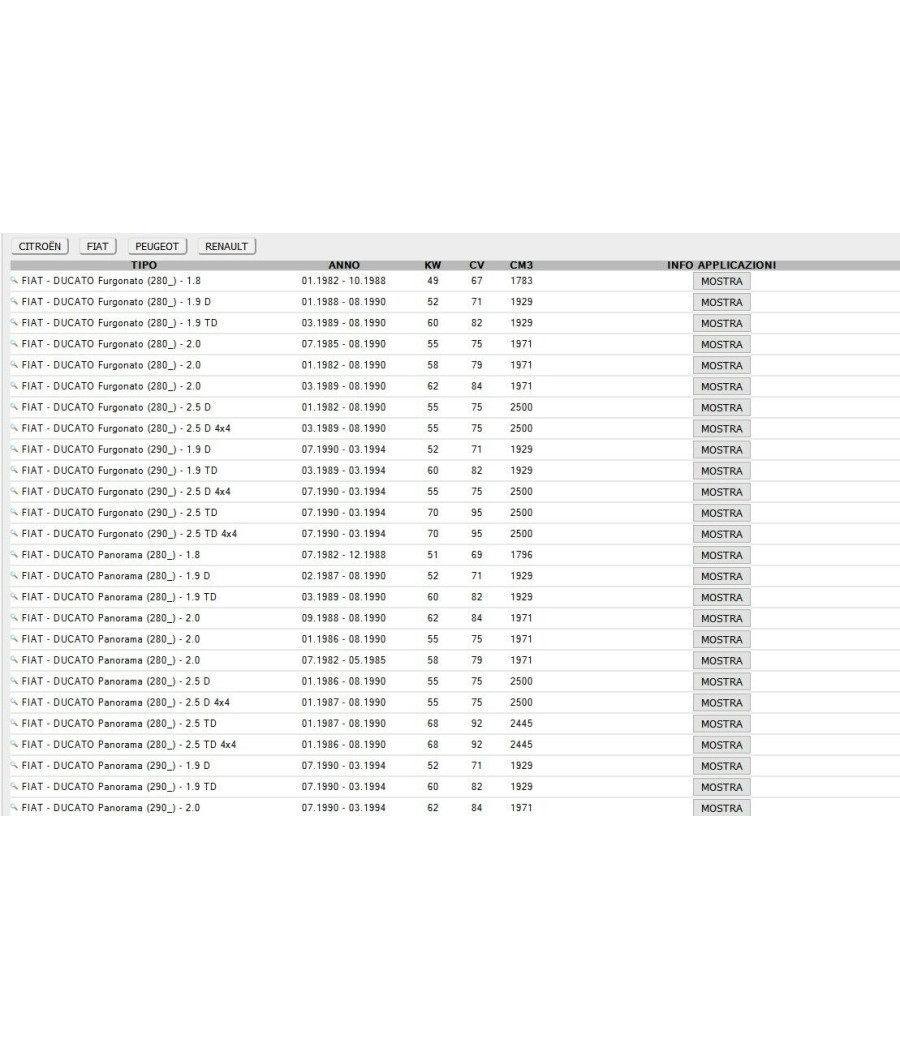The height and width of the screenshot is (1050, 900).
Task: Select 'FIAT - DUCATO Furgonato (290_) - 1.9 TD' text
Action: point(119,470)
